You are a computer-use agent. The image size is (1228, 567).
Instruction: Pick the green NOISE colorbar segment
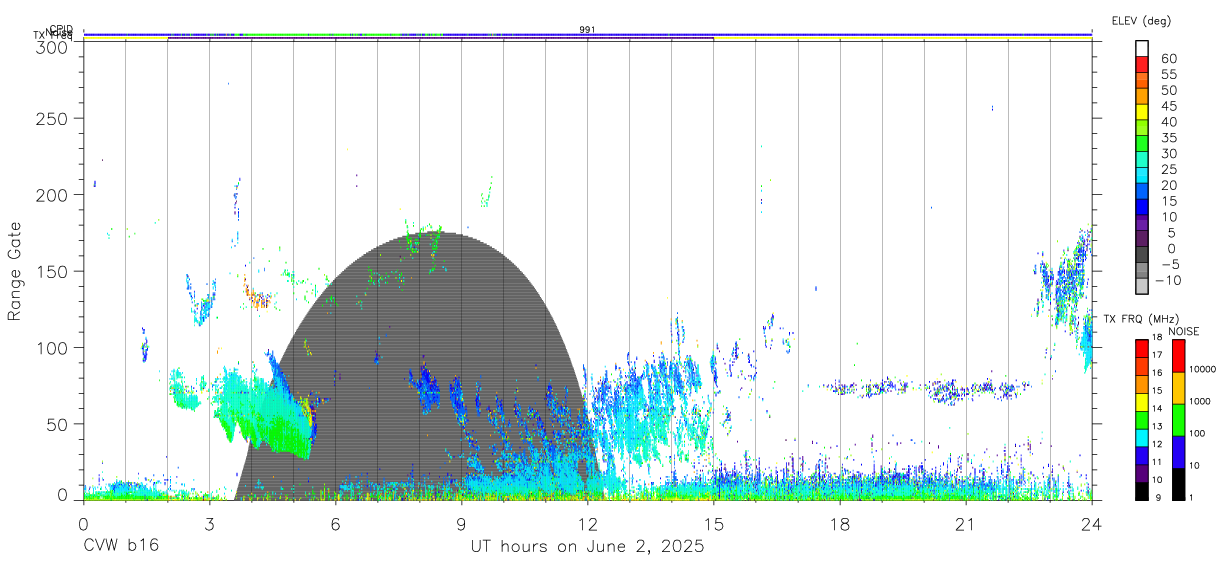tap(1178, 420)
